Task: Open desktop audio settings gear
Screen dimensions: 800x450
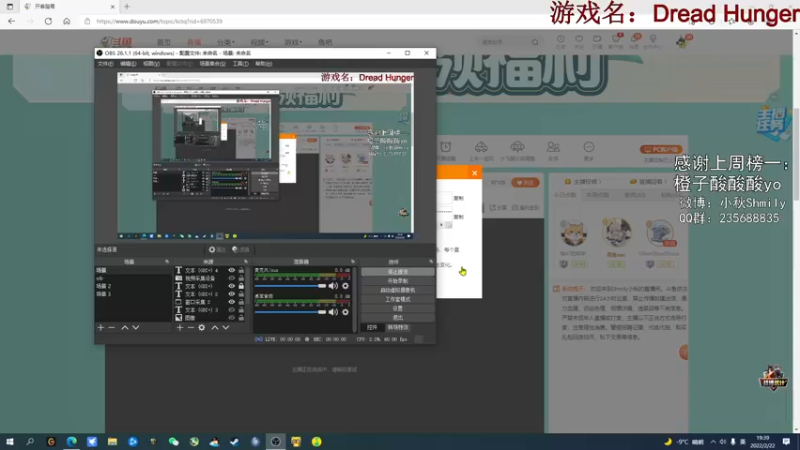Action: [x=345, y=312]
